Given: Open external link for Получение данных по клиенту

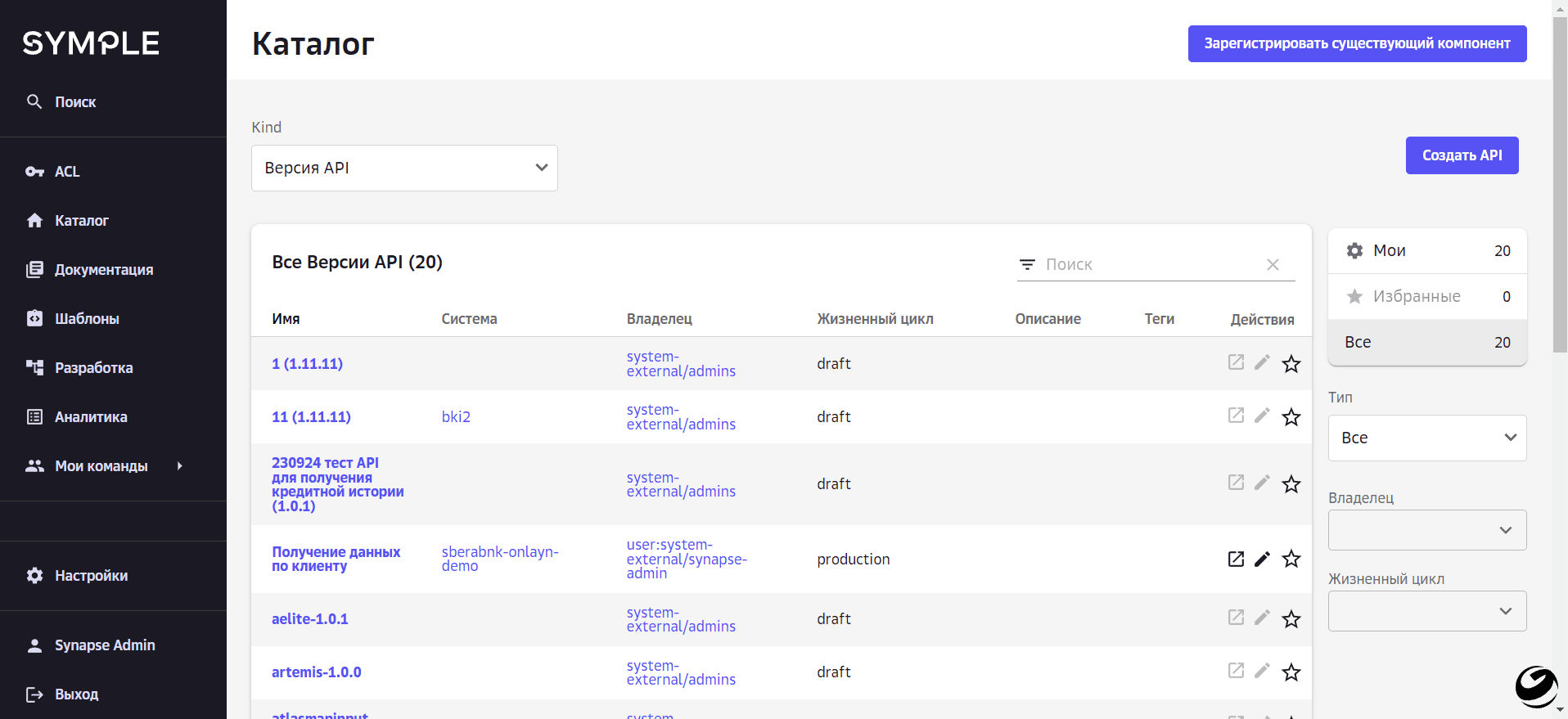Looking at the screenshot, I should (1236, 559).
